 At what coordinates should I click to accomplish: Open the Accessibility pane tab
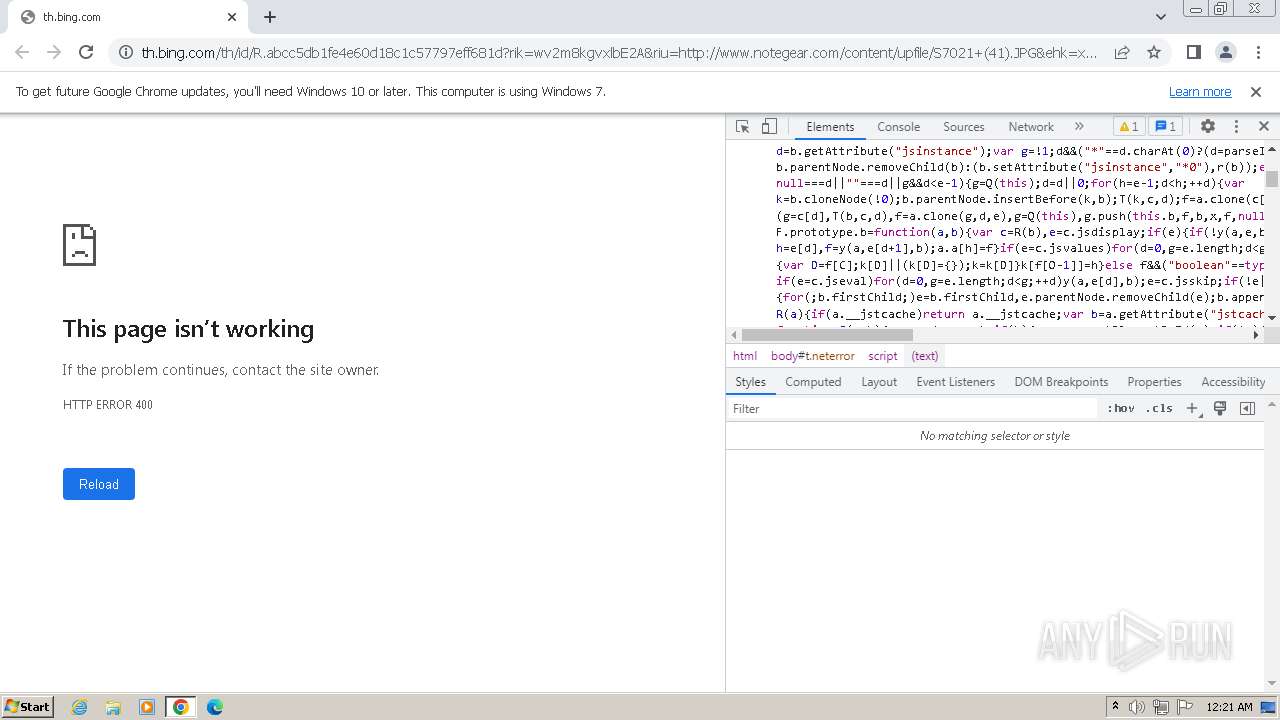(x=1233, y=382)
